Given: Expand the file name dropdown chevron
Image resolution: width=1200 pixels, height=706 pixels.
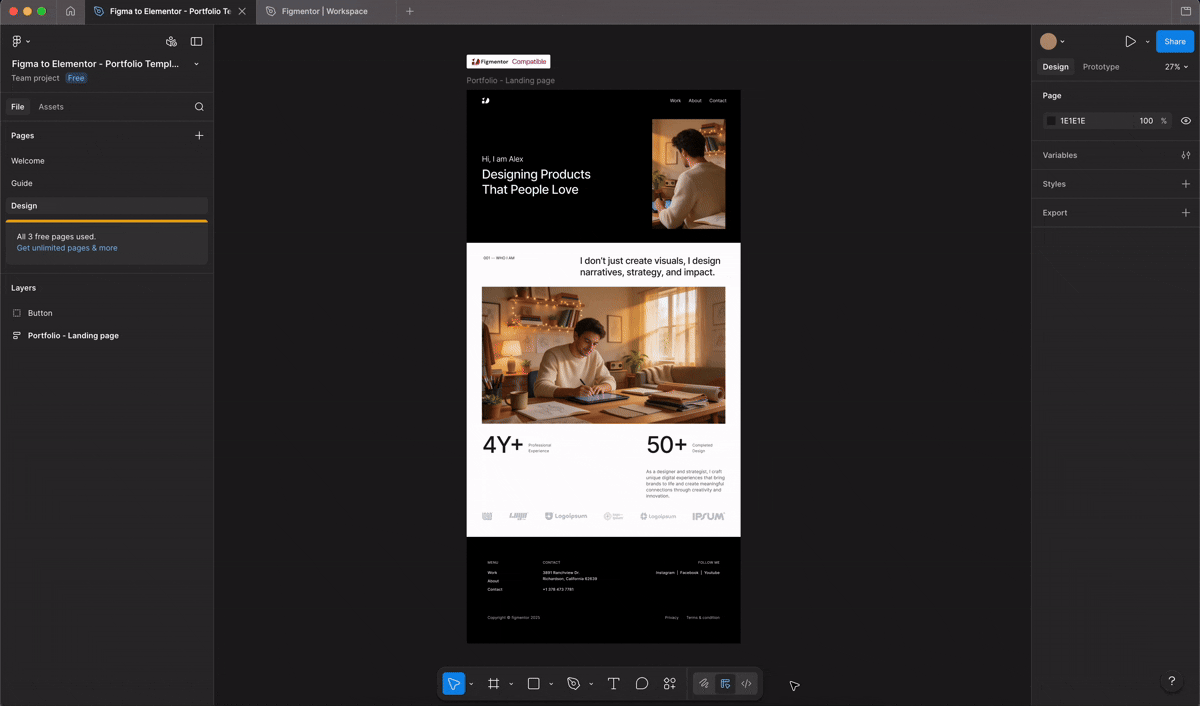Looking at the screenshot, I should pyautogui.click(x=196, y=63).
